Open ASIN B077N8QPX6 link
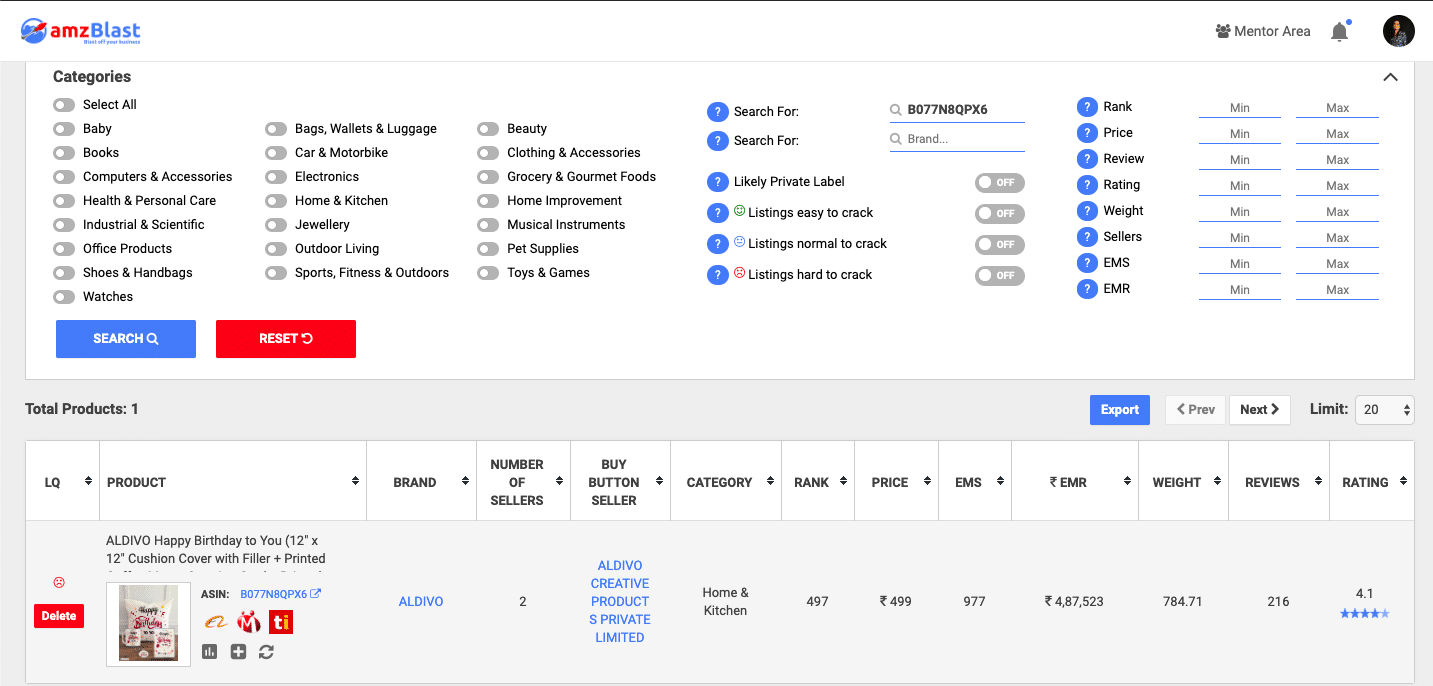The height and width of the screenshot is (686, 1433). pos(280,594)
